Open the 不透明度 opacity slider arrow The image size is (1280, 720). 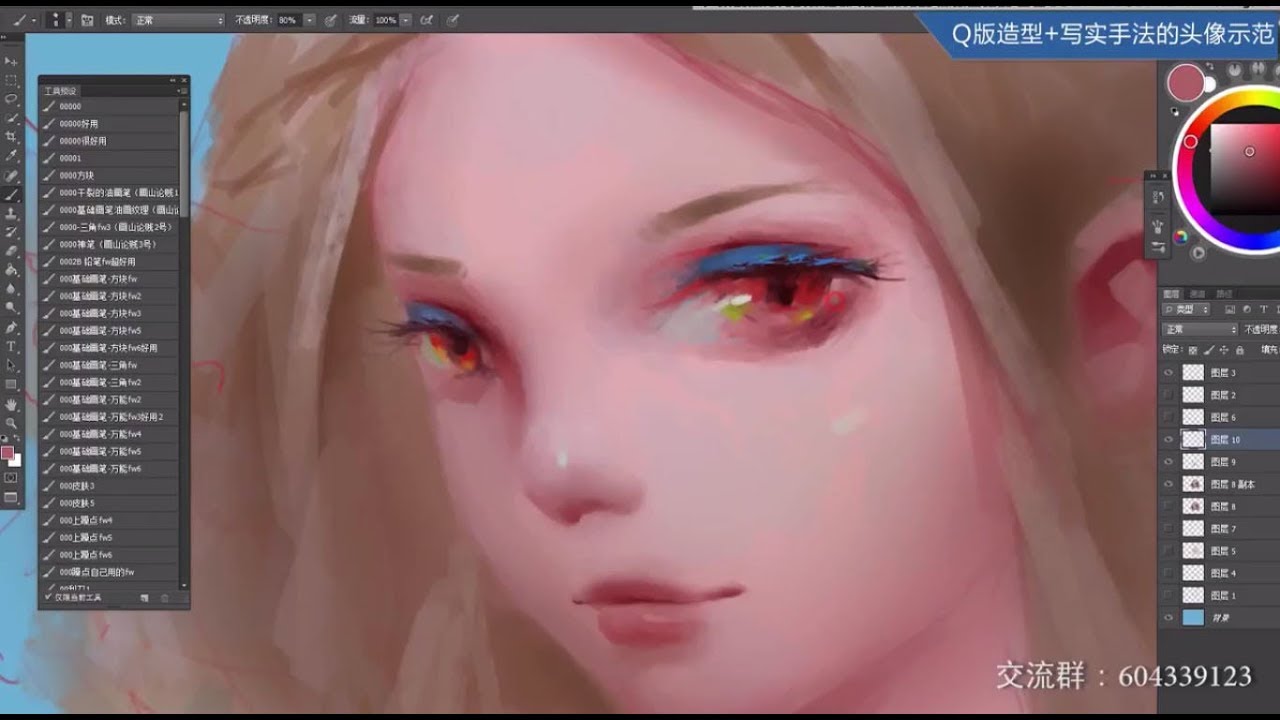(310, 20)
